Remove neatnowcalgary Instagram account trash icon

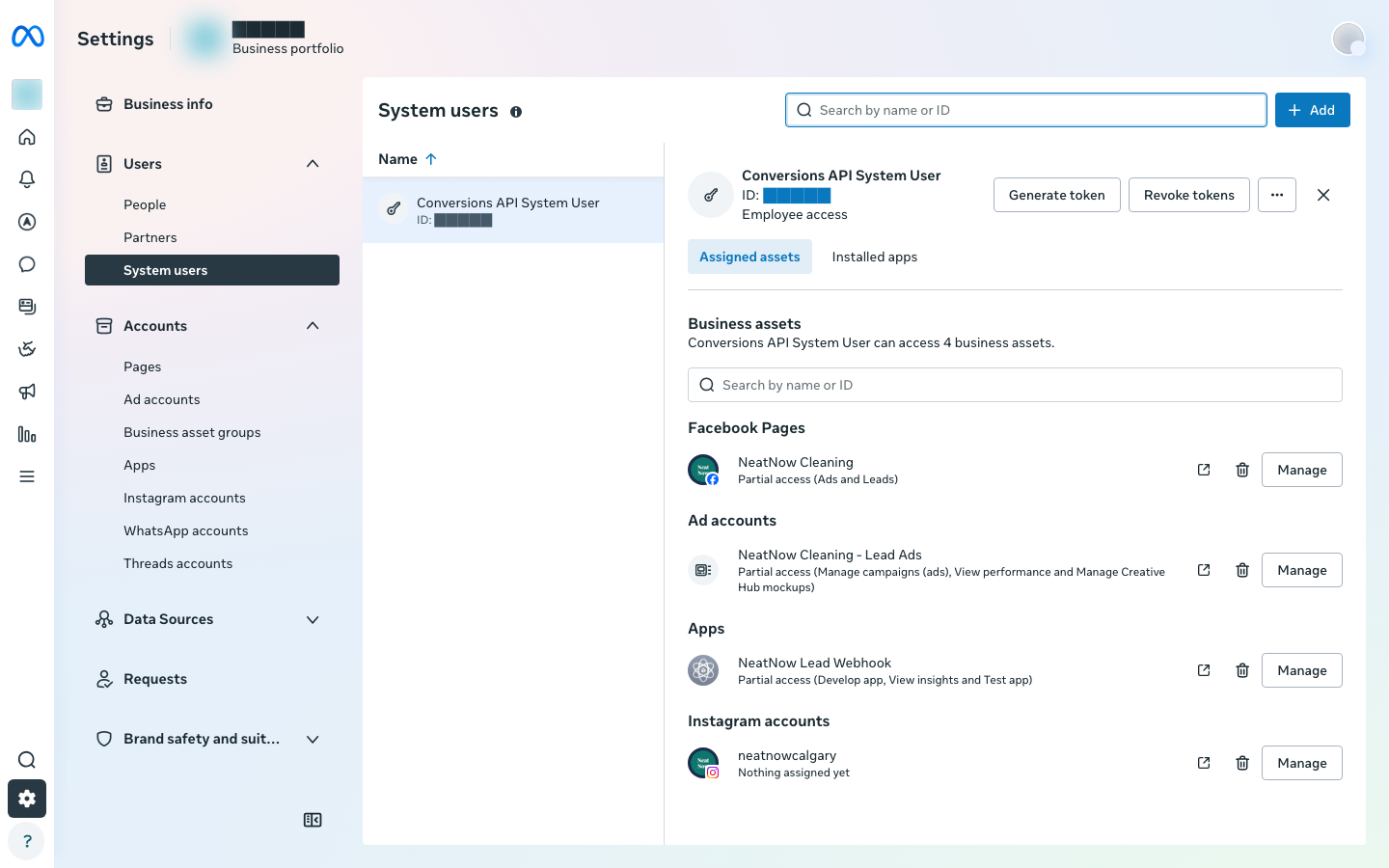click(x=1242, y=763)
